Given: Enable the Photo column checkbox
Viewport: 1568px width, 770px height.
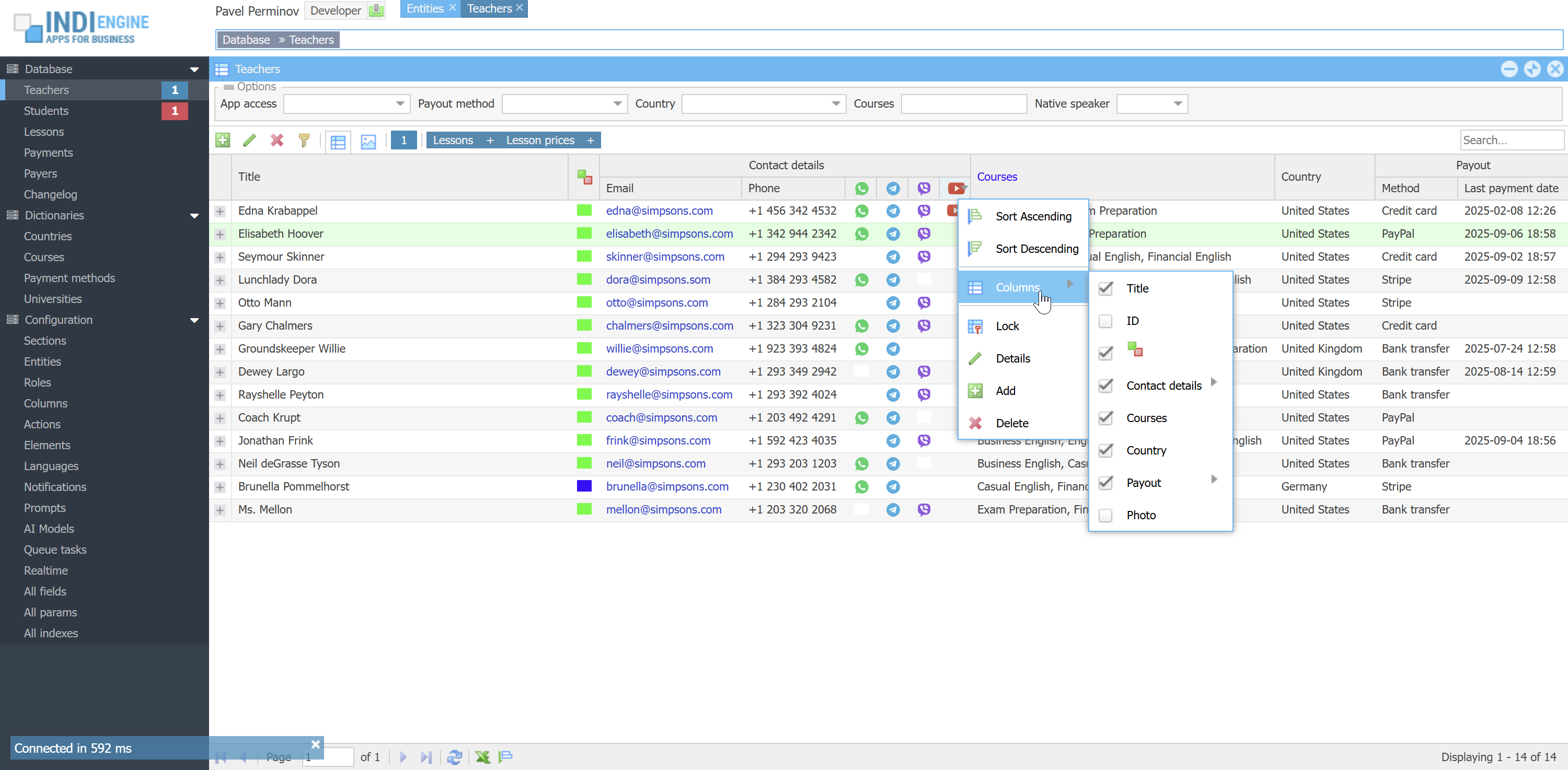Looking at the screenshot, I should point(1105,515).
